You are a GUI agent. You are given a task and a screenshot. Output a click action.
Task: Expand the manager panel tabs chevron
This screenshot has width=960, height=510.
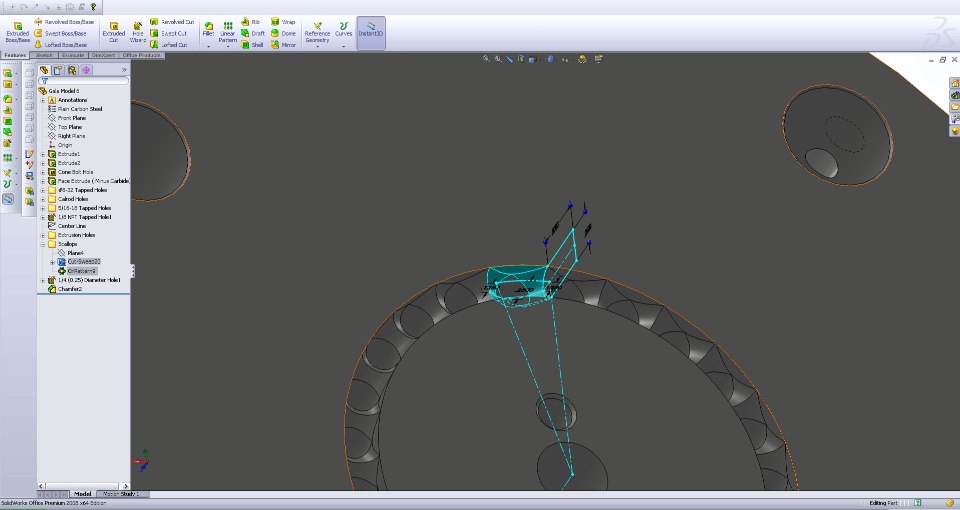pos(124,70)
